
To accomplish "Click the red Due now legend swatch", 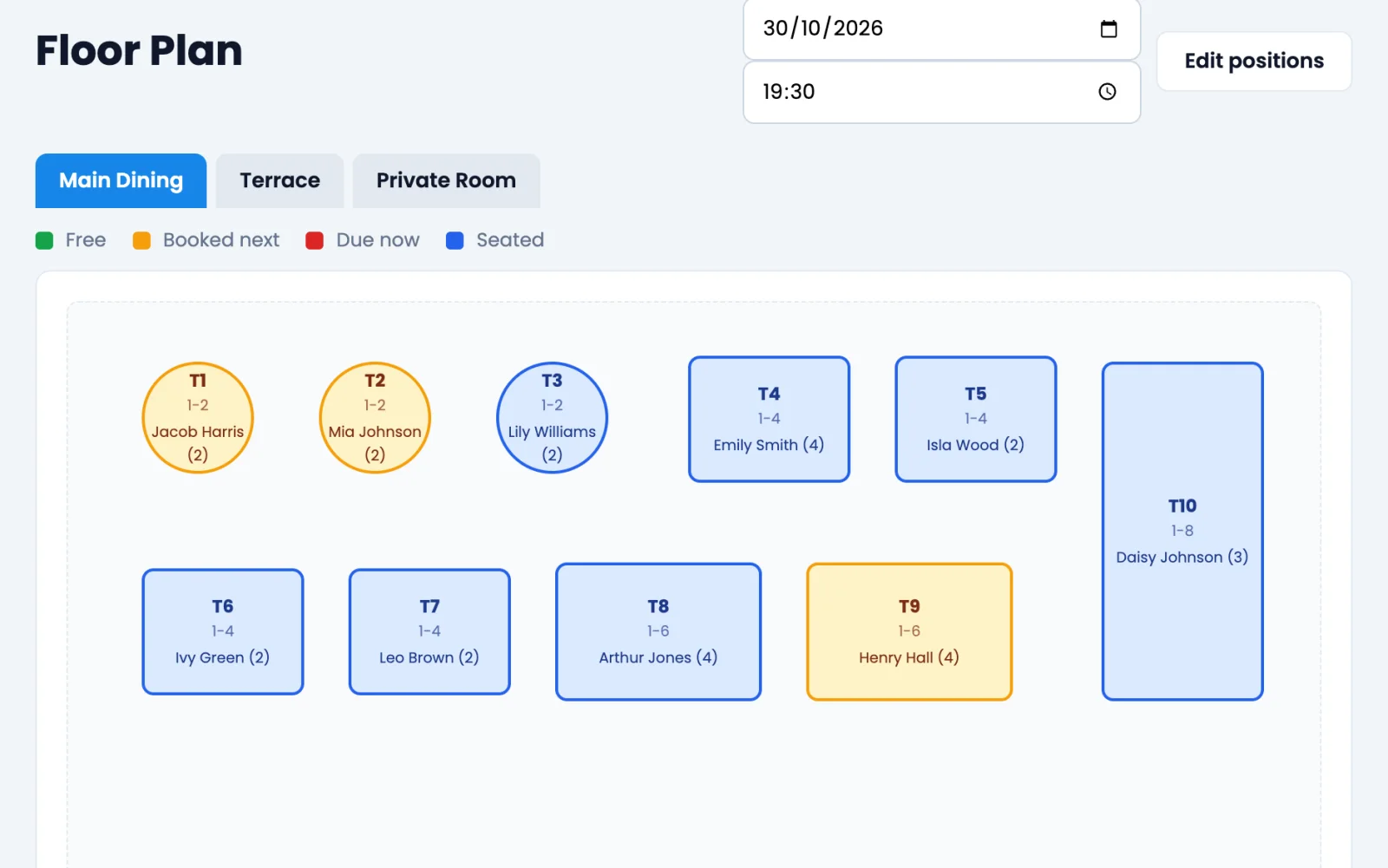I will (315, 240).
